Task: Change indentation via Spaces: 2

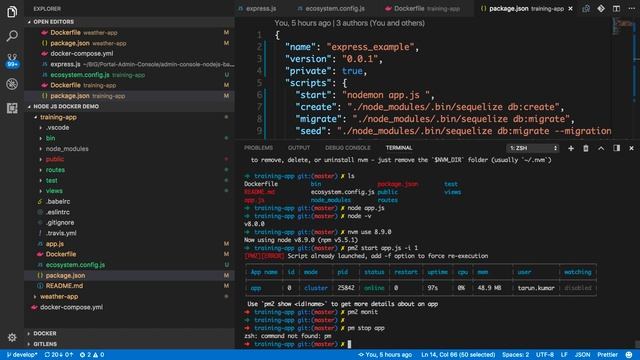Action: pyautogui.click(x=516, y=355)
